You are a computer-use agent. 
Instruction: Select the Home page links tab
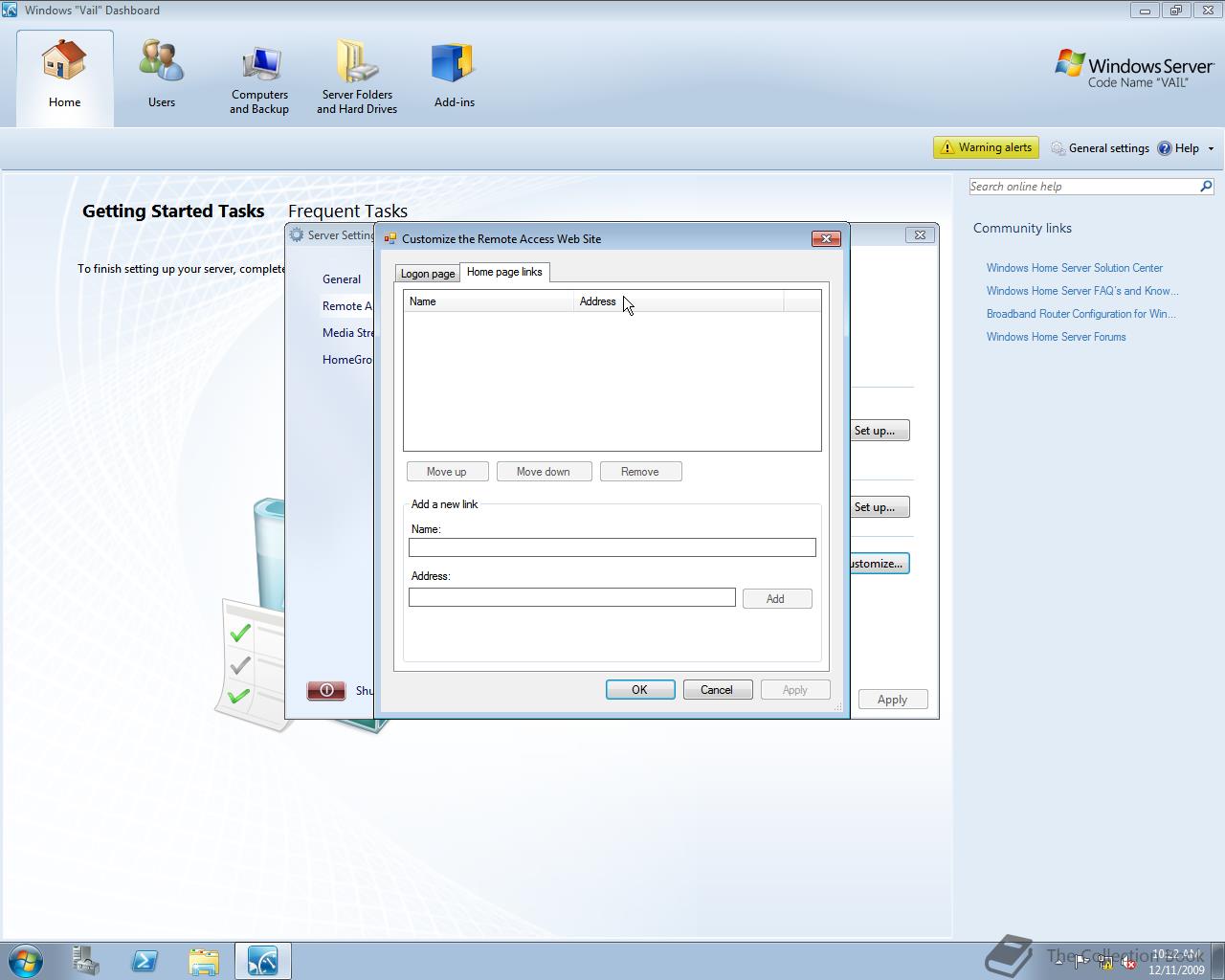tap(504, 272)
